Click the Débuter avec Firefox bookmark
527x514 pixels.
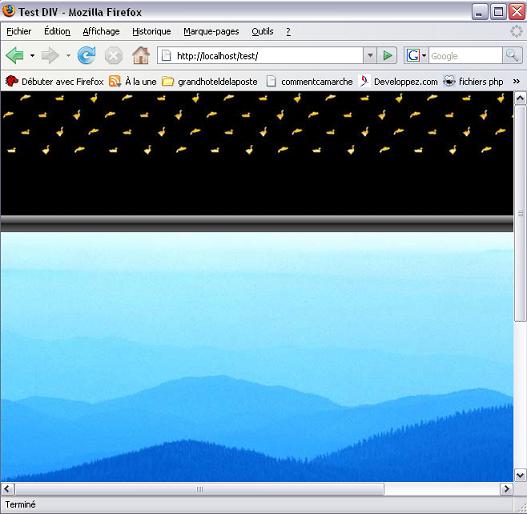pyautogui.click(x=54, y=81)
